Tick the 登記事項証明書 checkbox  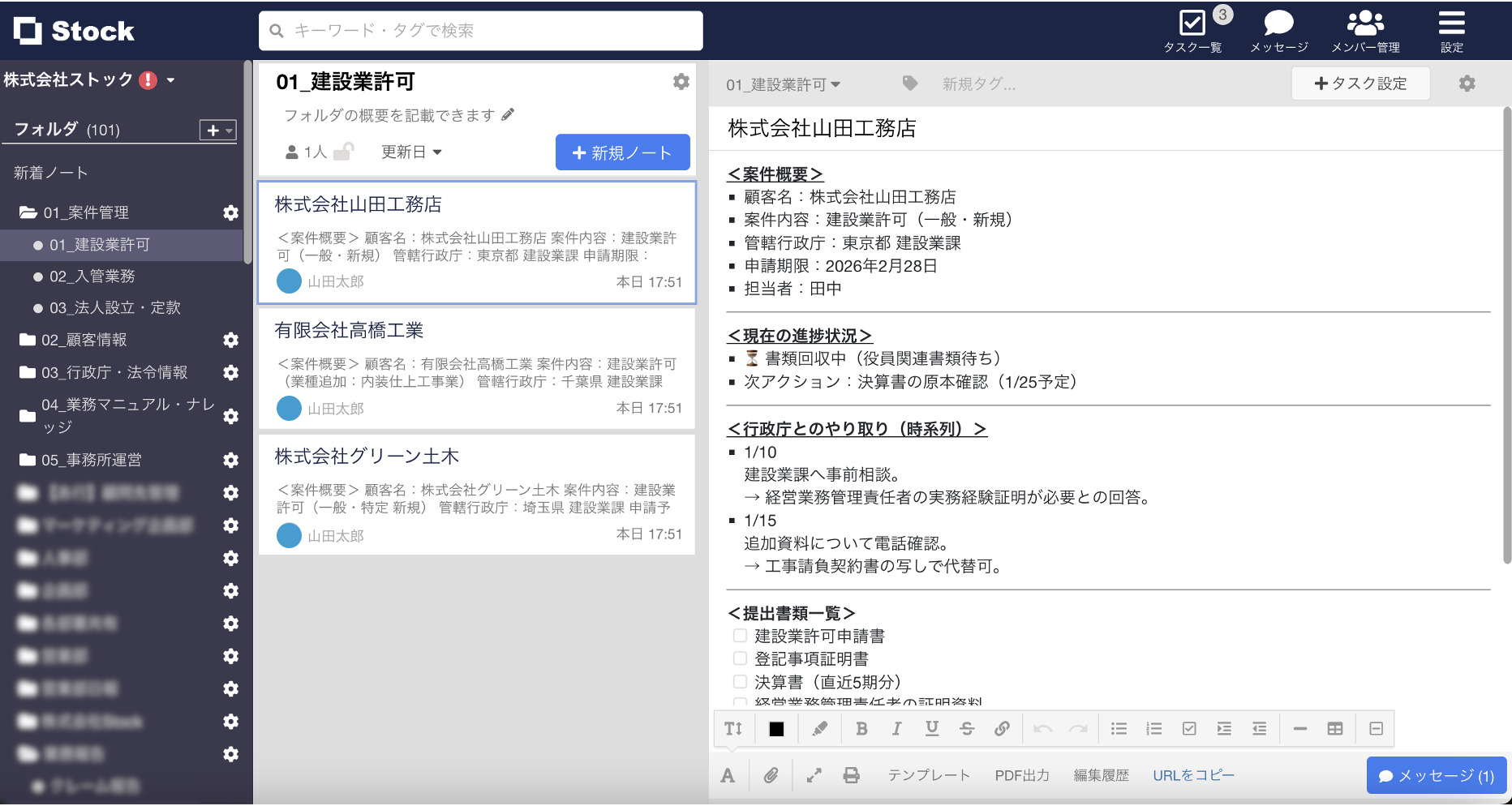[739, 658]
